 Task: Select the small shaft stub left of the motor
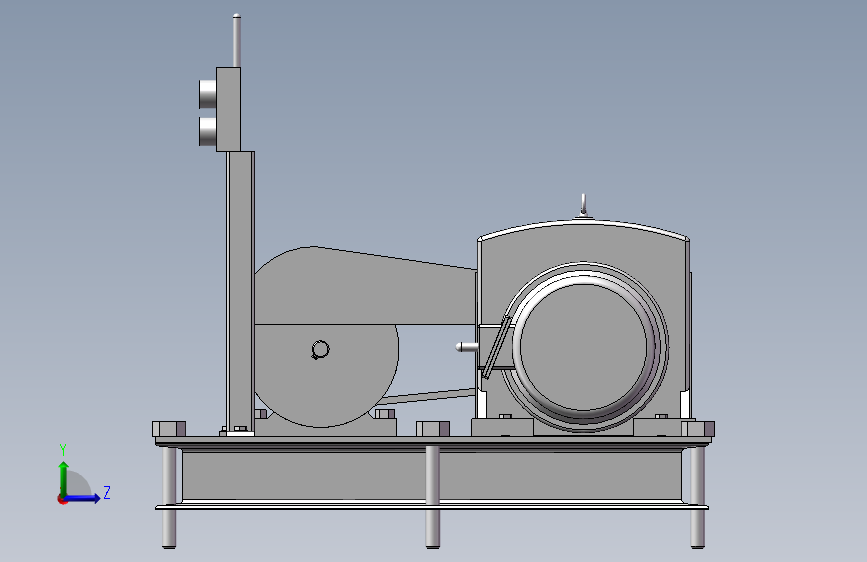click(467, 347)
